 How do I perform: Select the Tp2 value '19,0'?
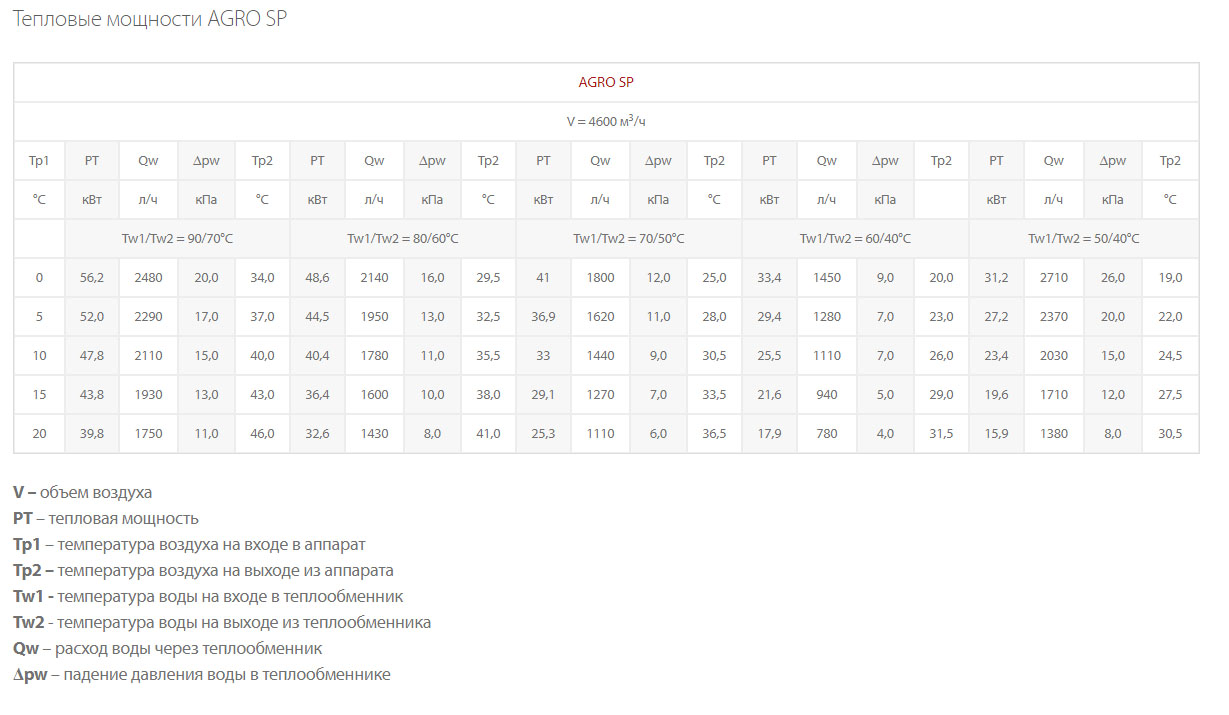[x=1170, y=277]
